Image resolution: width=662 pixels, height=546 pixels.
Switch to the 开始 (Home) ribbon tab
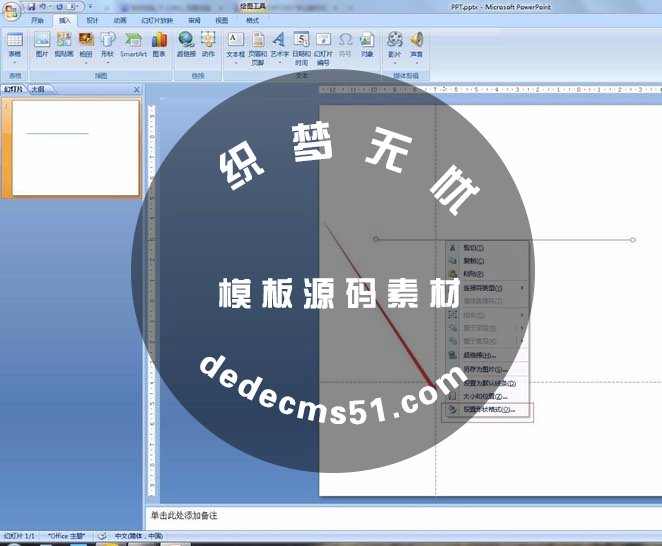[38, 20]
